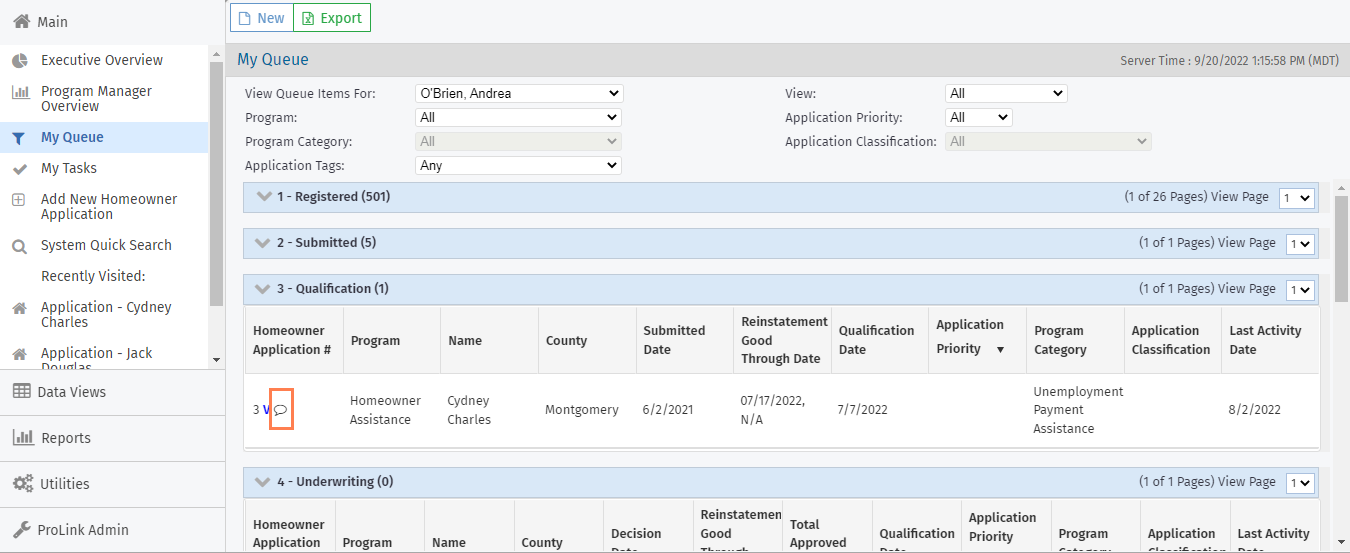The height and width of the screenshot is (553, 1350).
Task: Click the Export button
Action: pyautogui.click(x=332, y=18)
